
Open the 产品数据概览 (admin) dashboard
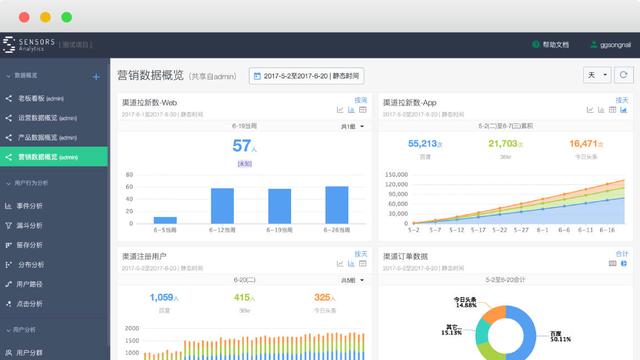(x=47, y=138)
